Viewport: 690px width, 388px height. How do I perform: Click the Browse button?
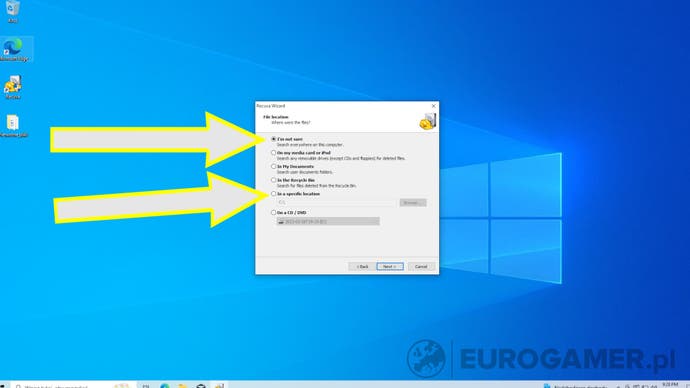(x=413, y=203)
